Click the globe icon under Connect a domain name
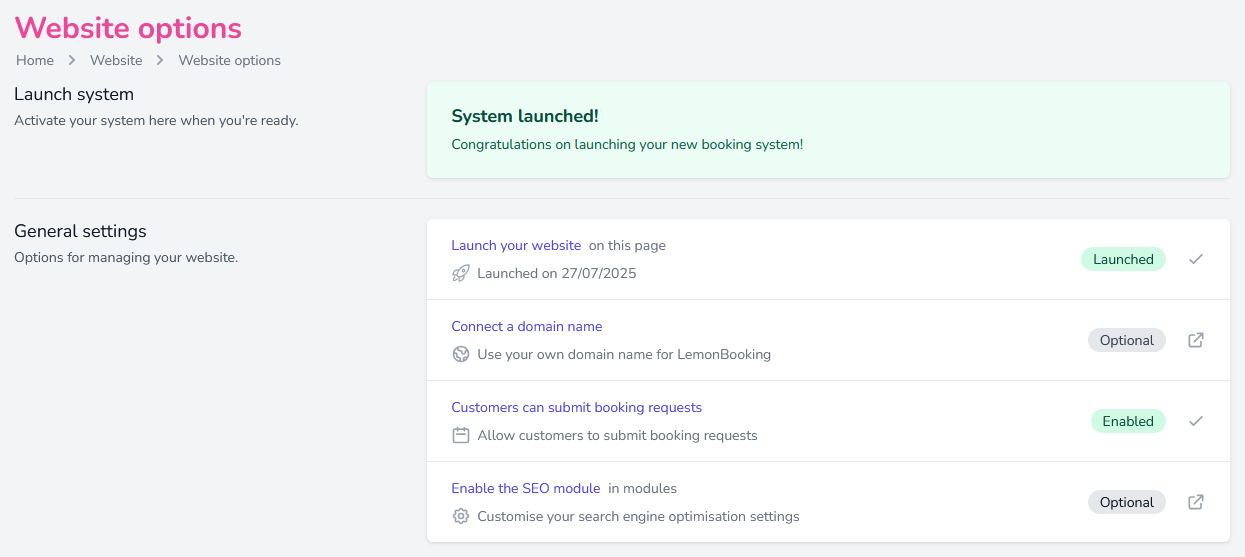Screen dimensions: 1245x557 click(x=460, y=354)
